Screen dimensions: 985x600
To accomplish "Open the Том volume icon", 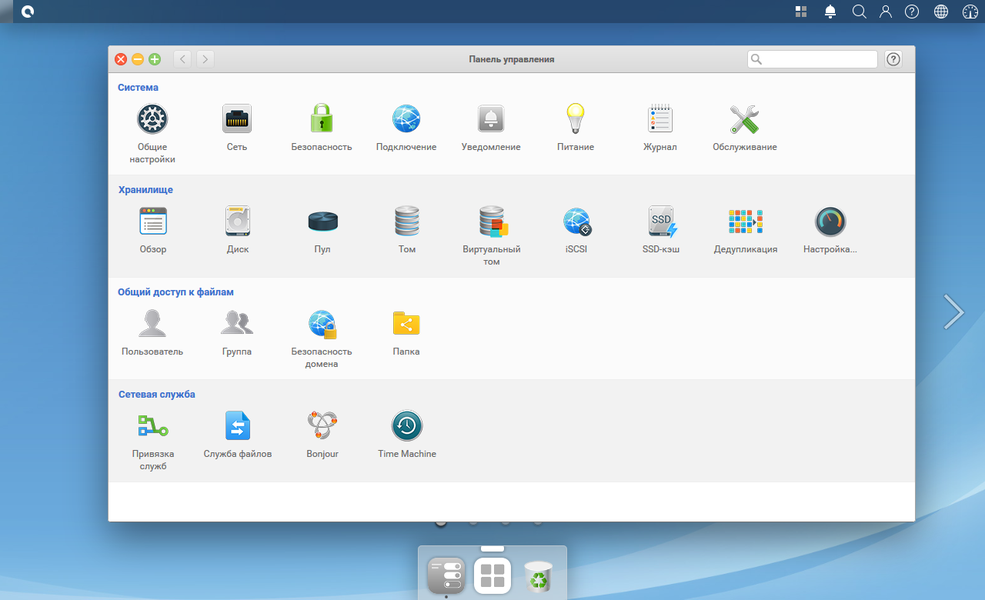I will [x=406, y=221].
